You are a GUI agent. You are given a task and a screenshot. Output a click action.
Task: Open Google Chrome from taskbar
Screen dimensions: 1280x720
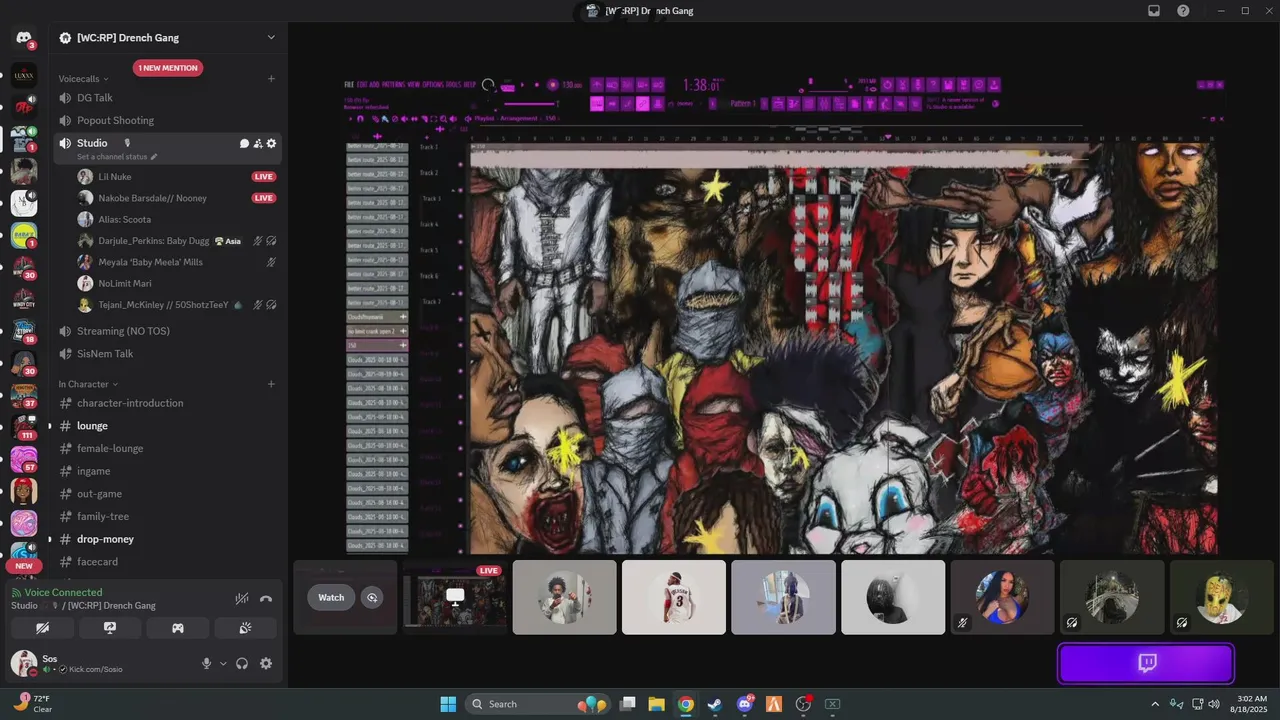(x=685, y=704)
